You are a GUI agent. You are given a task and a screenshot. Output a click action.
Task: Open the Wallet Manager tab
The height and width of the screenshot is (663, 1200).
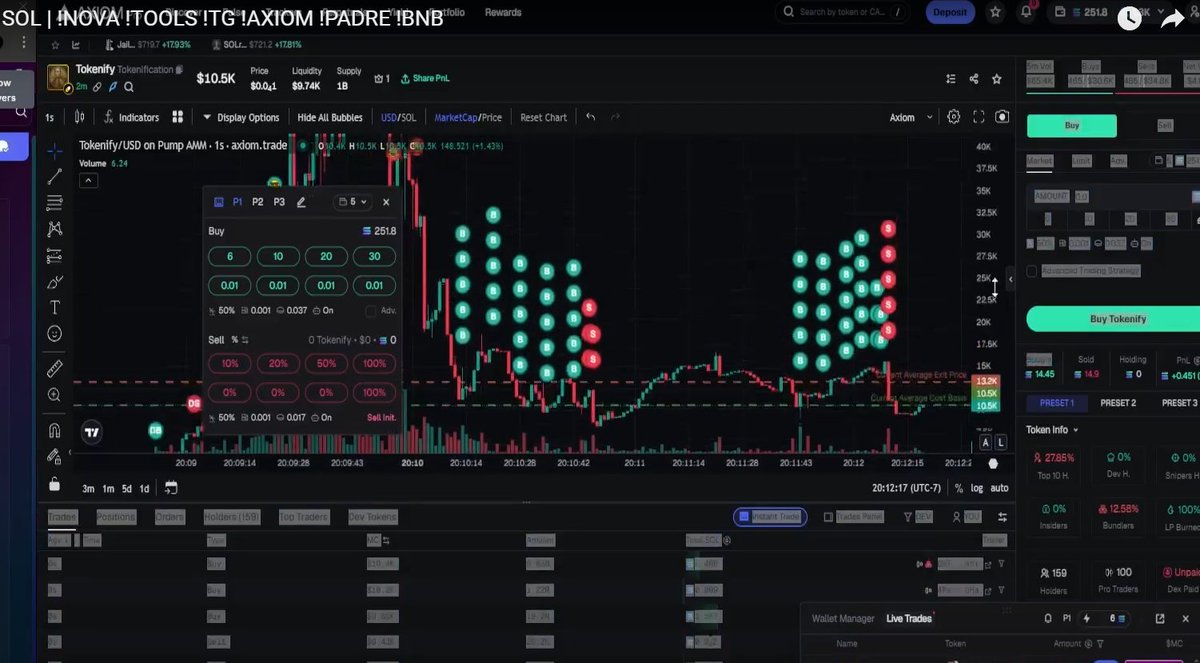click(843, 619)
